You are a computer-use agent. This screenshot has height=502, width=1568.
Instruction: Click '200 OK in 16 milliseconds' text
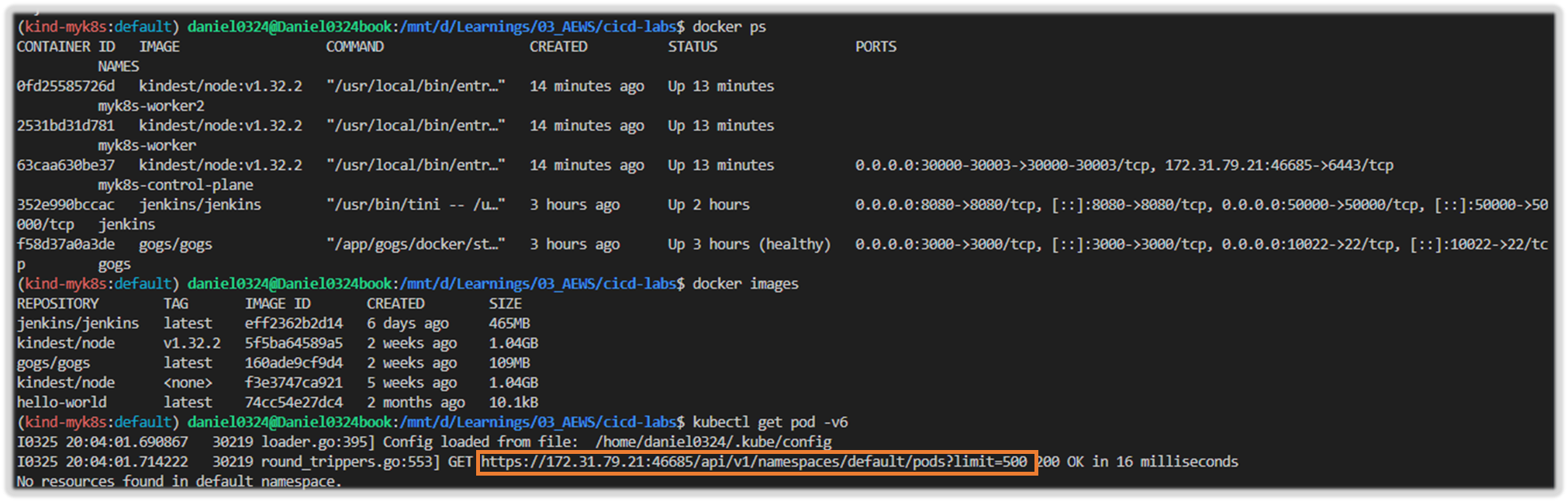1138,462
